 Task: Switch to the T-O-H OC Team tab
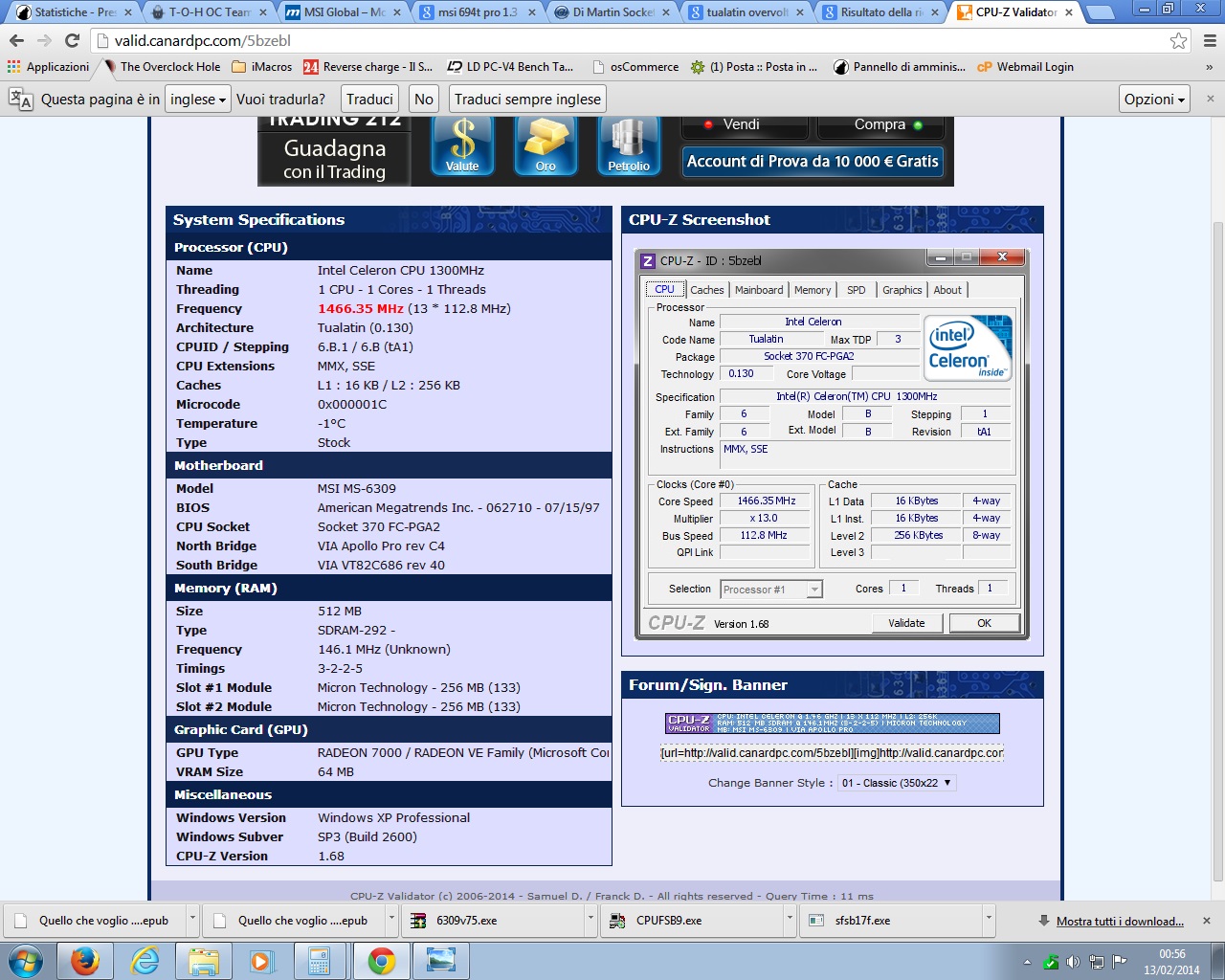tap(209, 12)
